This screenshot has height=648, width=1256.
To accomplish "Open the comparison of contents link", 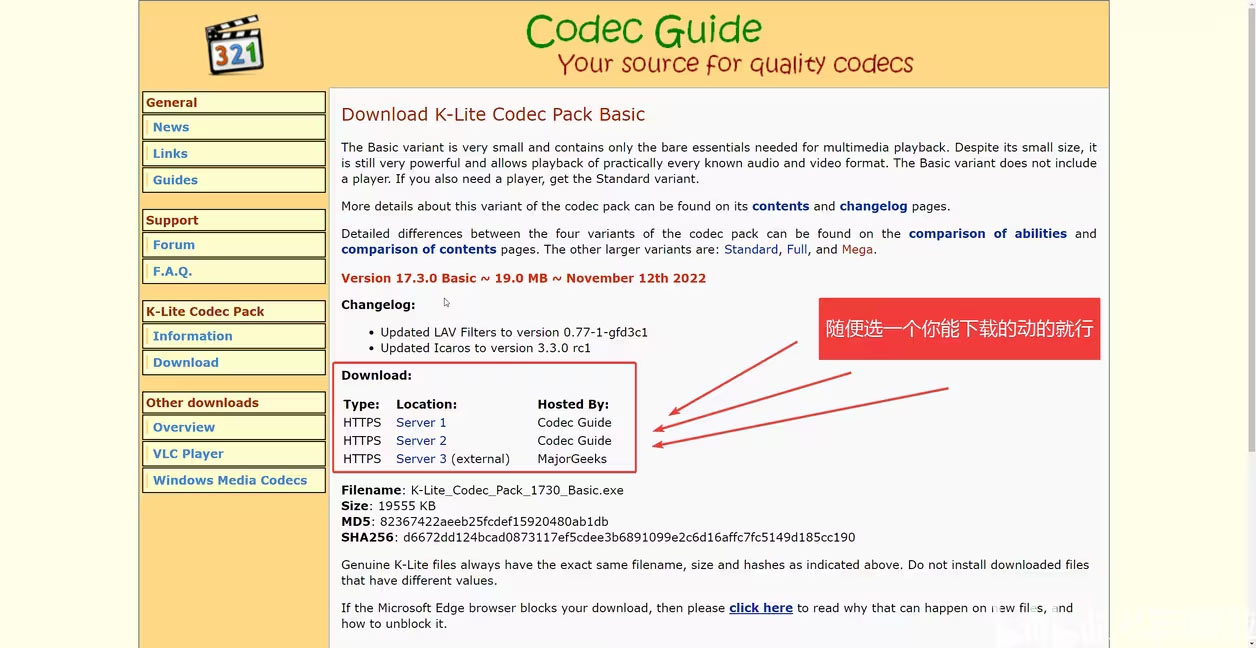I will (418, 250).
